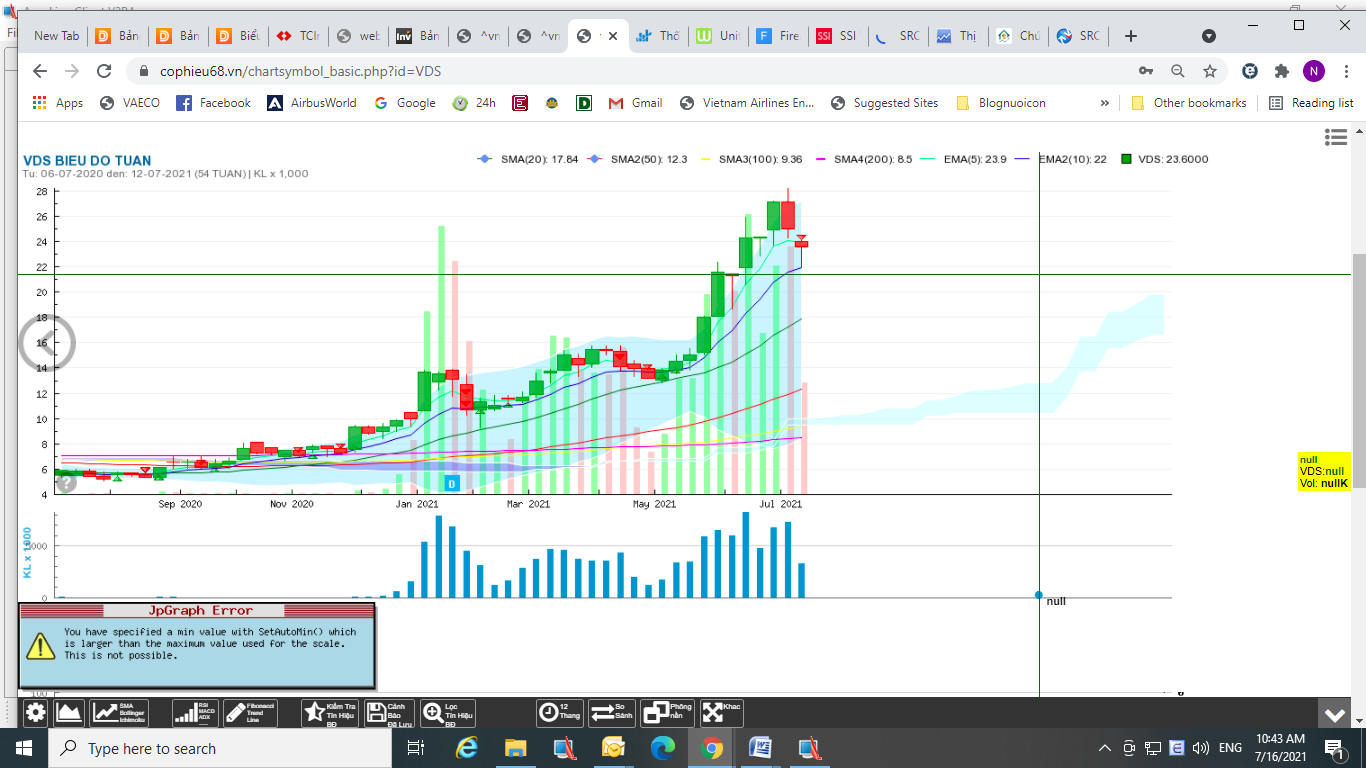Open chart settings gear in bottom toolbar

pyautogui.click(x=36, y=713)
